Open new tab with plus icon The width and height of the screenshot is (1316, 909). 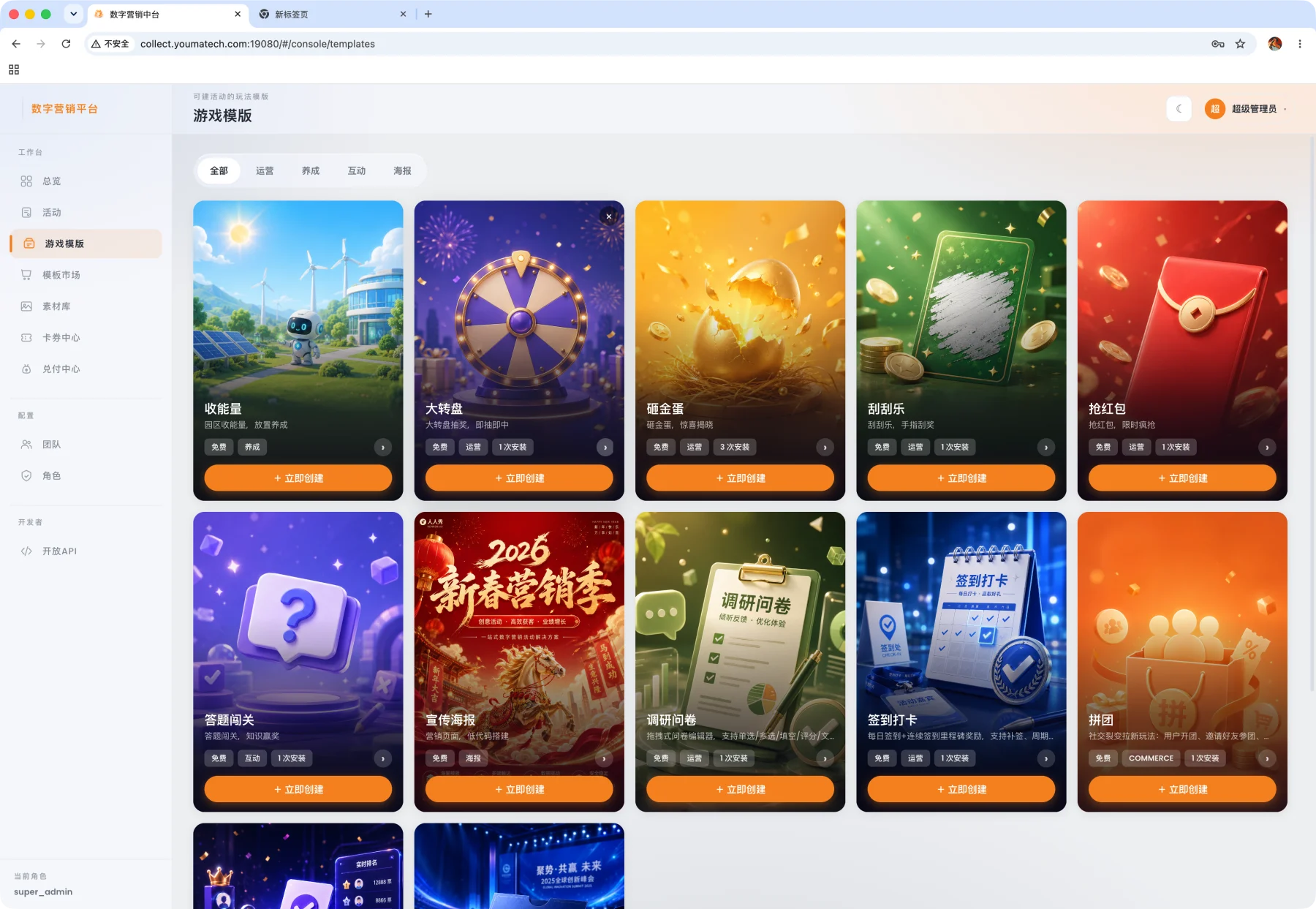(428, 14)
